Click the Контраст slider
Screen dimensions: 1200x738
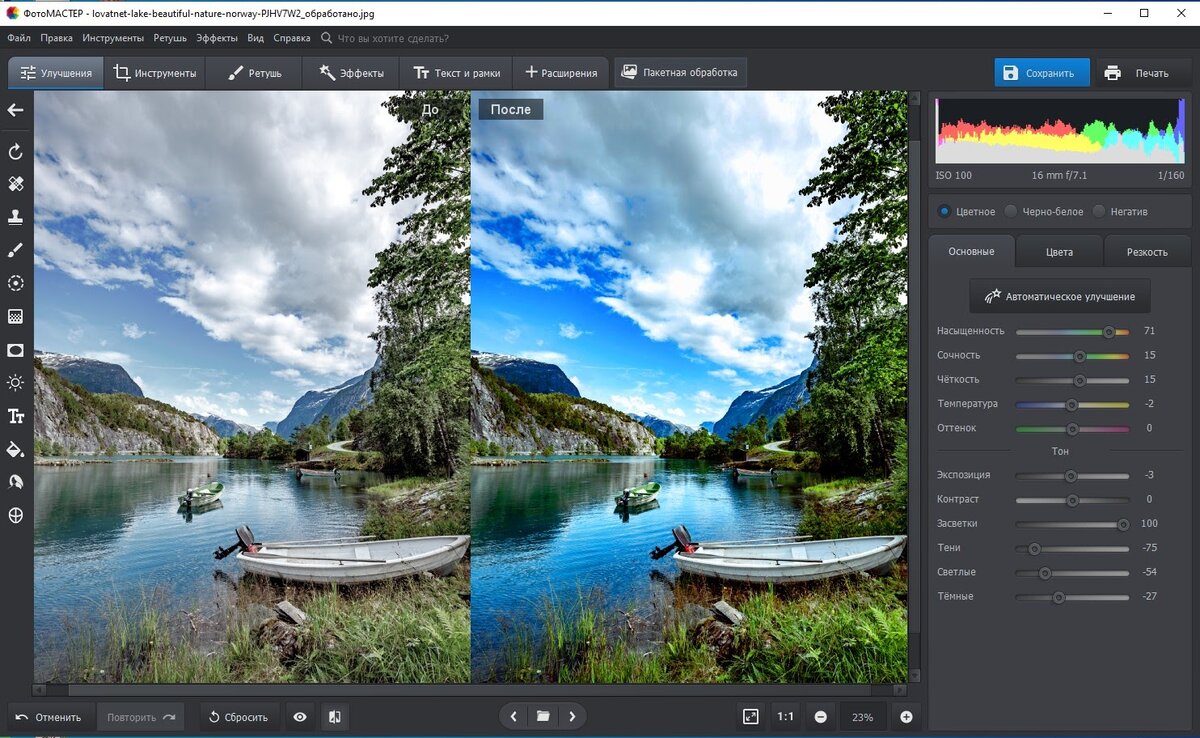coord(1072,499)
